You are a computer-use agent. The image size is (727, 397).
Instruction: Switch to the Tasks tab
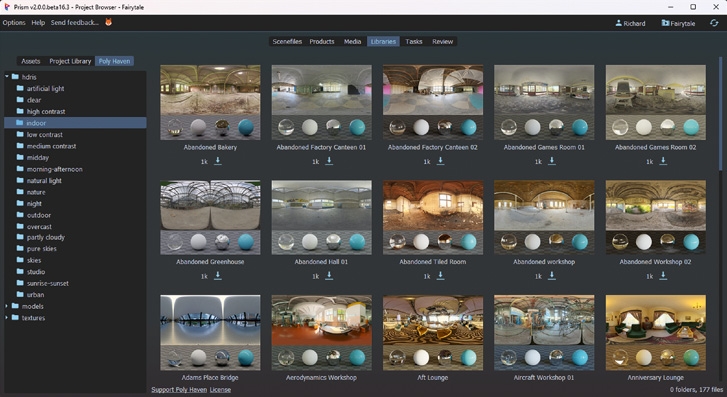[414, 41]
